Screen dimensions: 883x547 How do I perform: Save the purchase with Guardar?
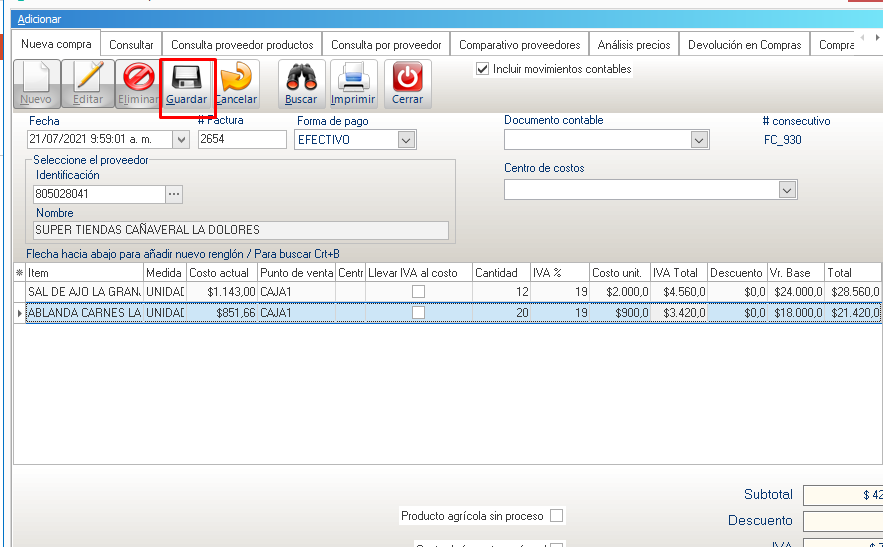(187, 84)
